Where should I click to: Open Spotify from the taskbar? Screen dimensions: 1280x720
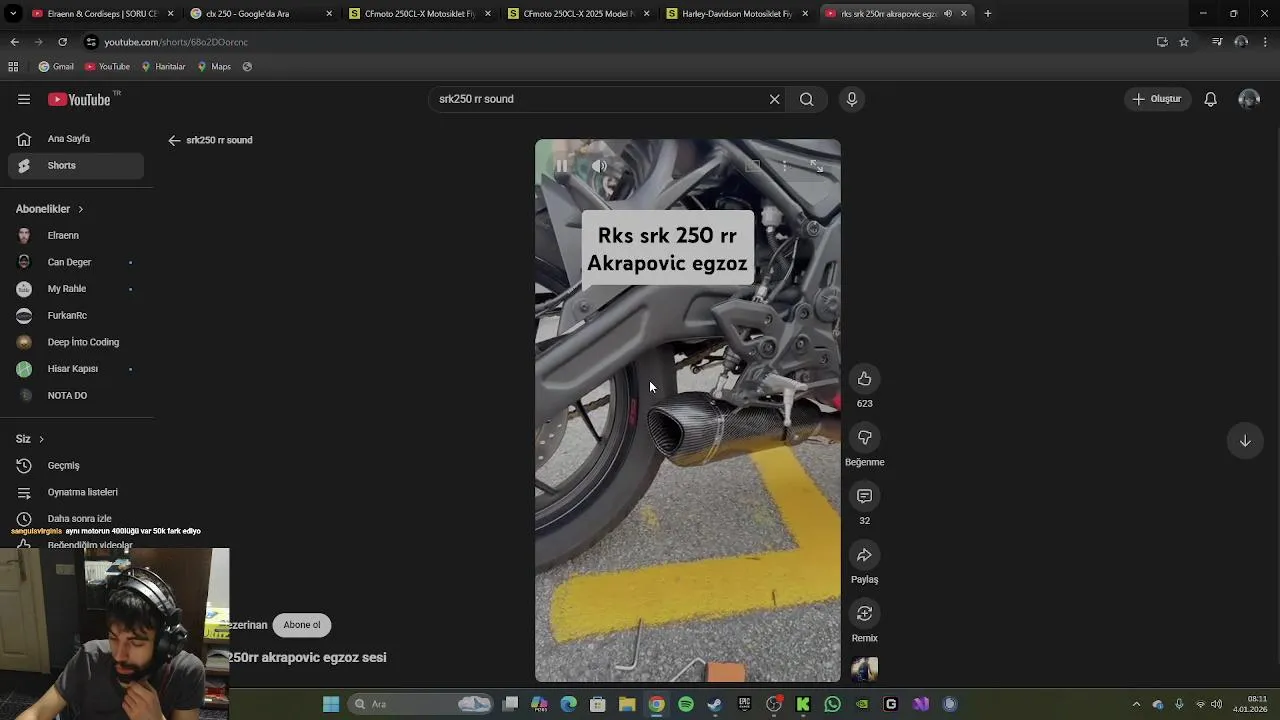686,704
